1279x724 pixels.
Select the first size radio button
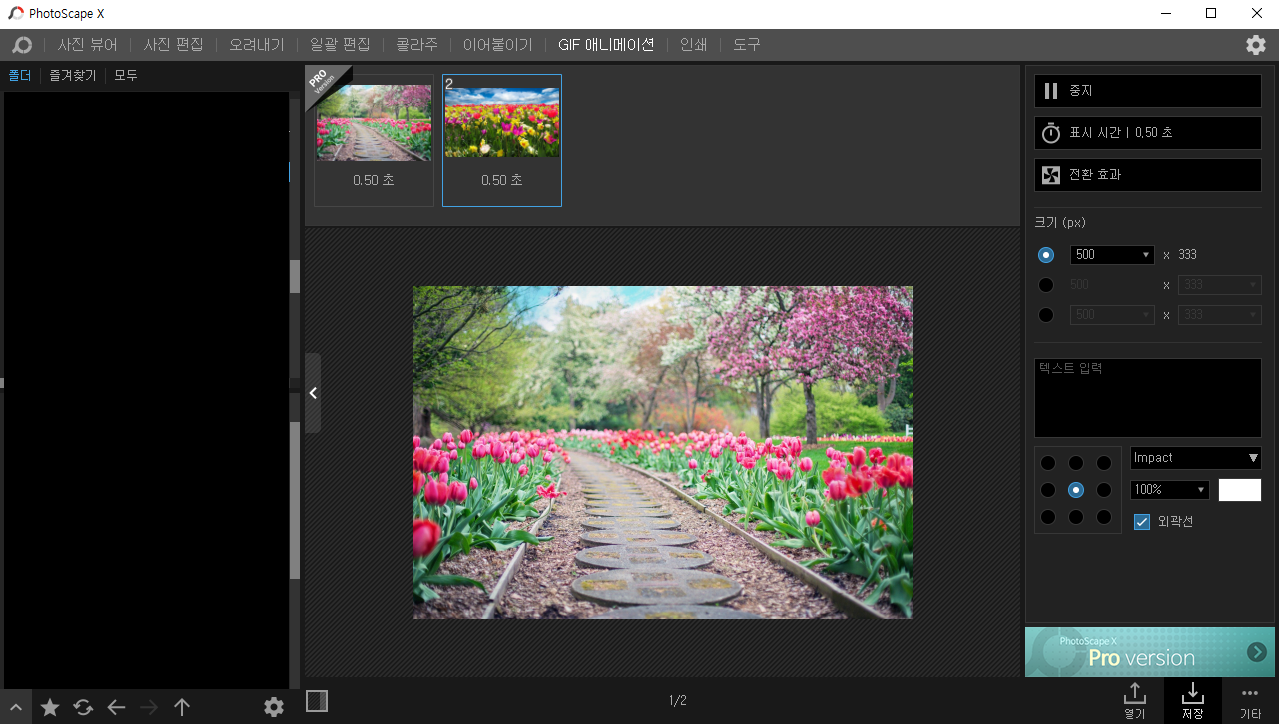coord(1045,254)
